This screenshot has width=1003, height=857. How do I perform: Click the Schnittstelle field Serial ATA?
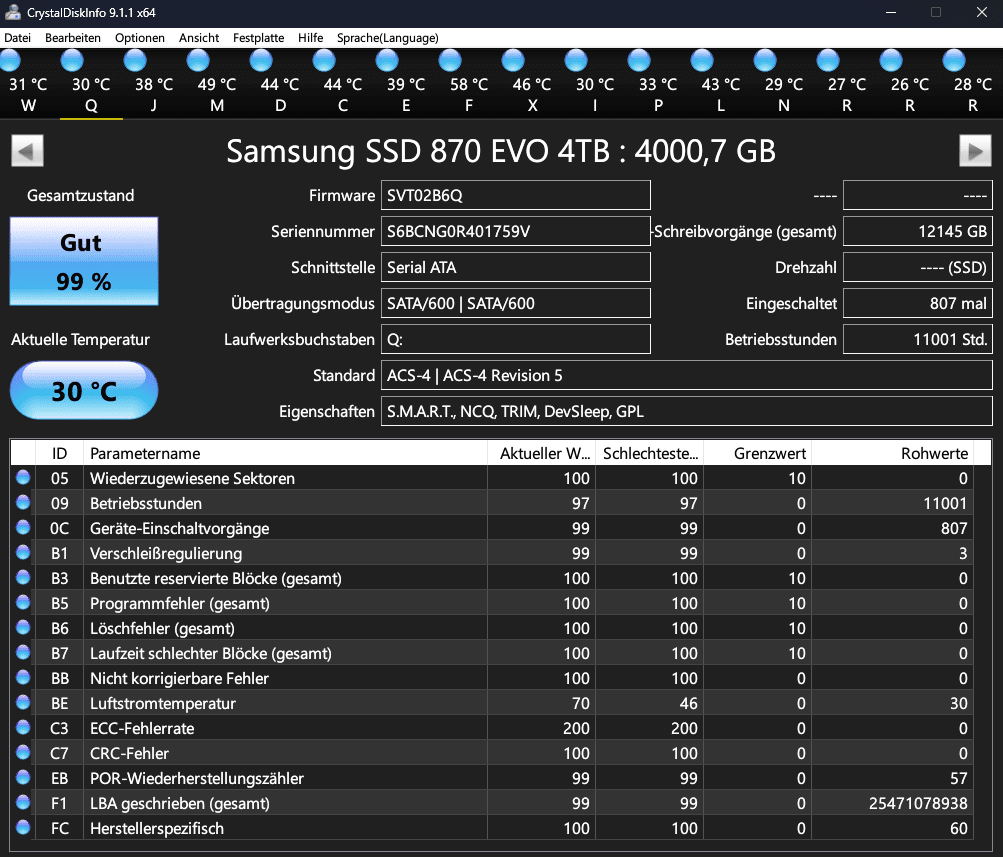pyautogui.click(x=516, y=267)
